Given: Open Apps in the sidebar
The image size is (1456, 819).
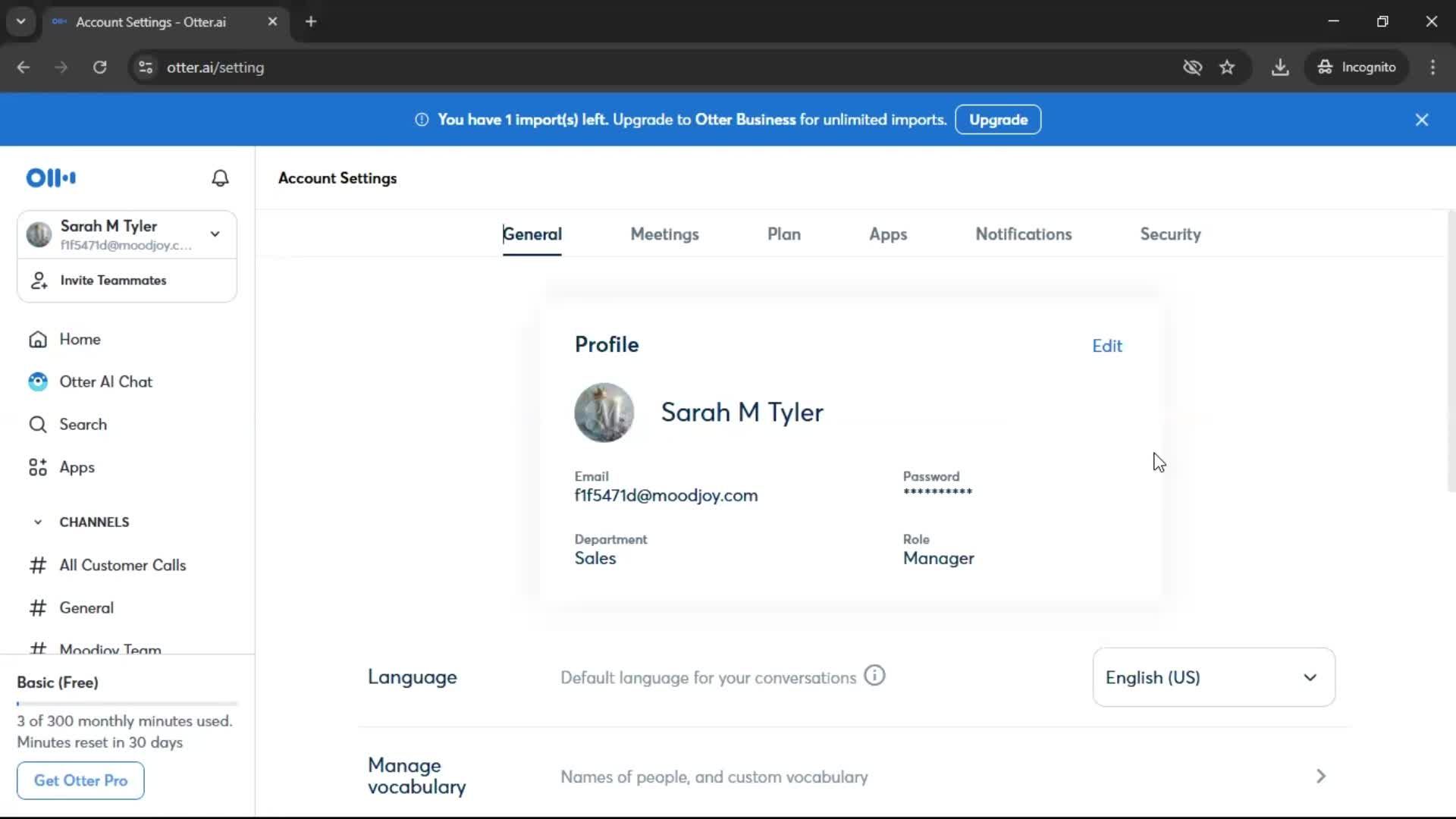Looking at the screenshot, I should coord(61,467).
